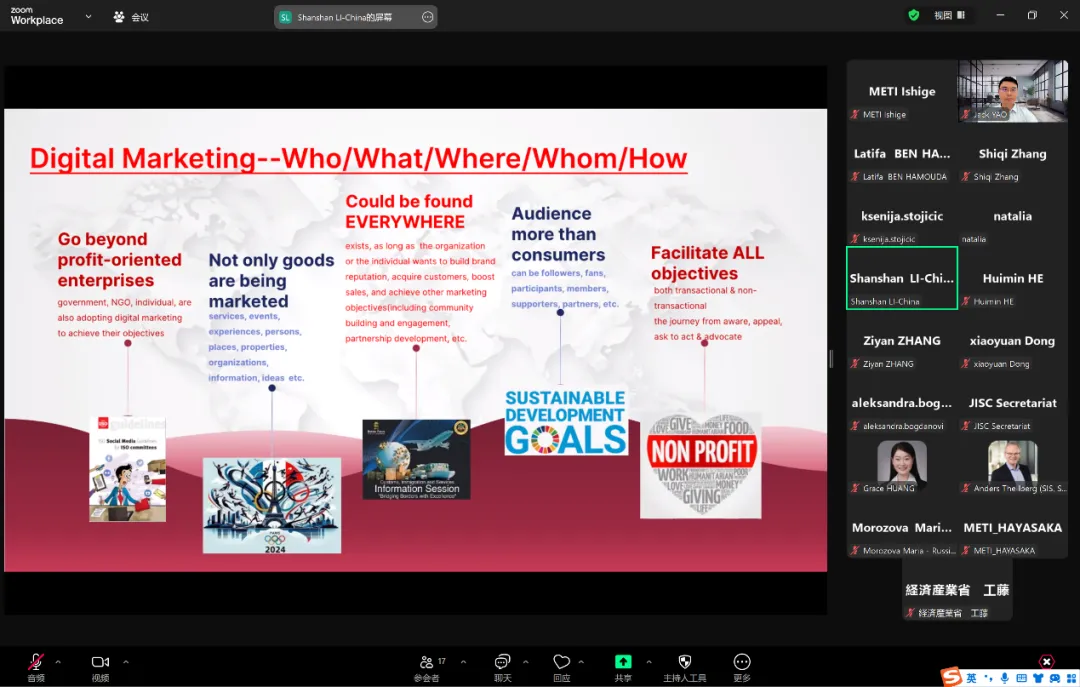The width and height of the screenshot is (1080, 687).
Task: Select METI Ishige participant tile
Action: point(902,91)
